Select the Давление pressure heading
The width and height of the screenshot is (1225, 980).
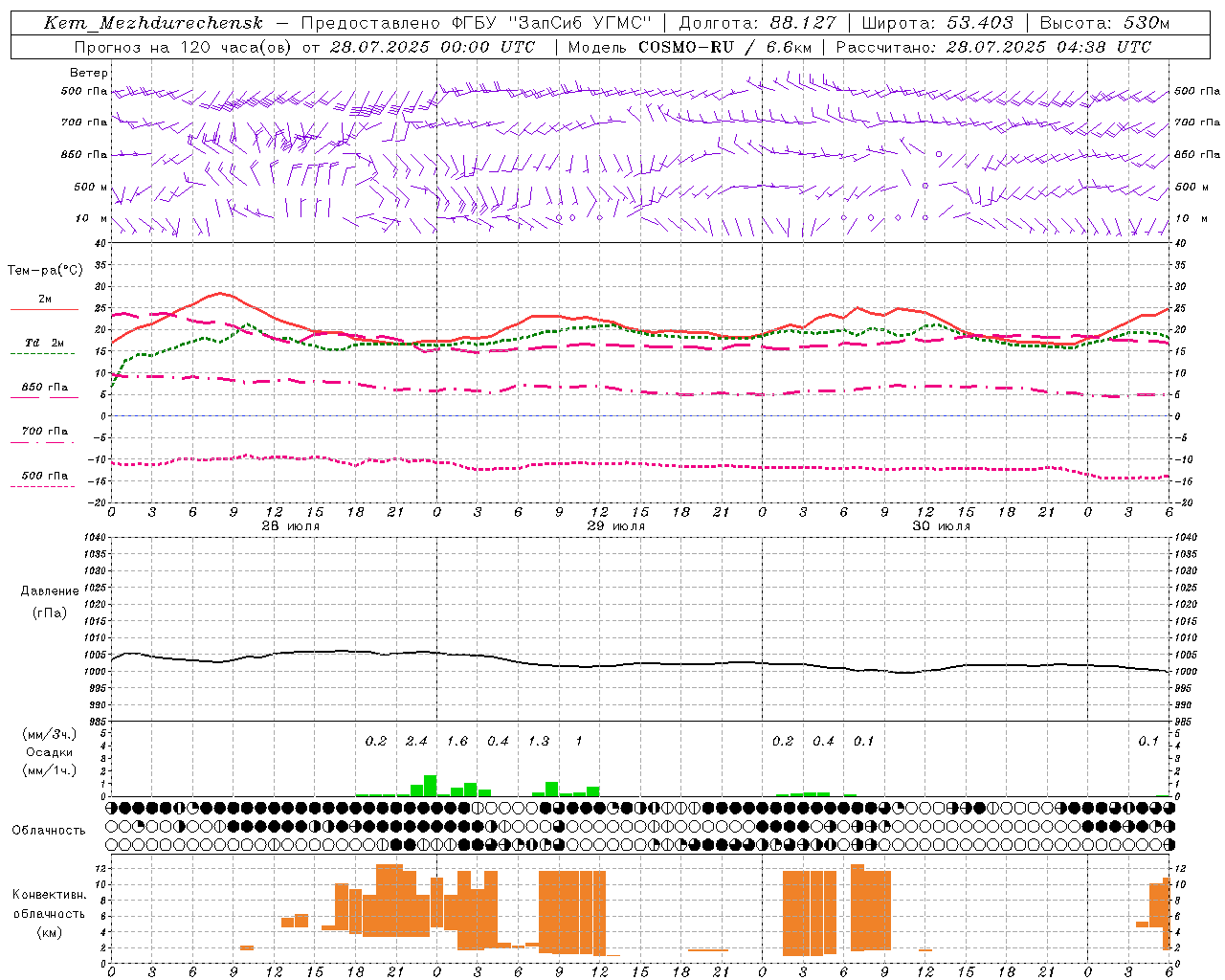50,591
